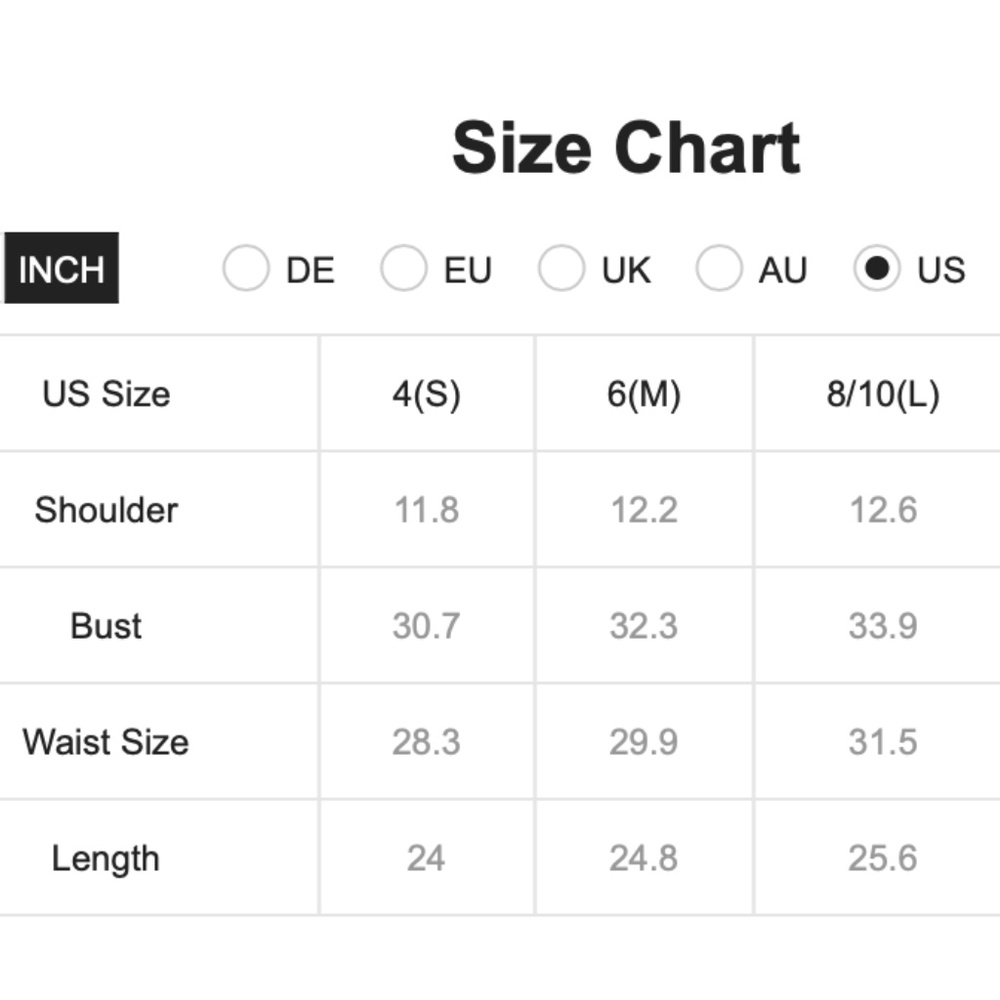The height and width of the screenshot is (1000, 1000).
Task: Select the EU size radio button
Action: click(403, 268)
